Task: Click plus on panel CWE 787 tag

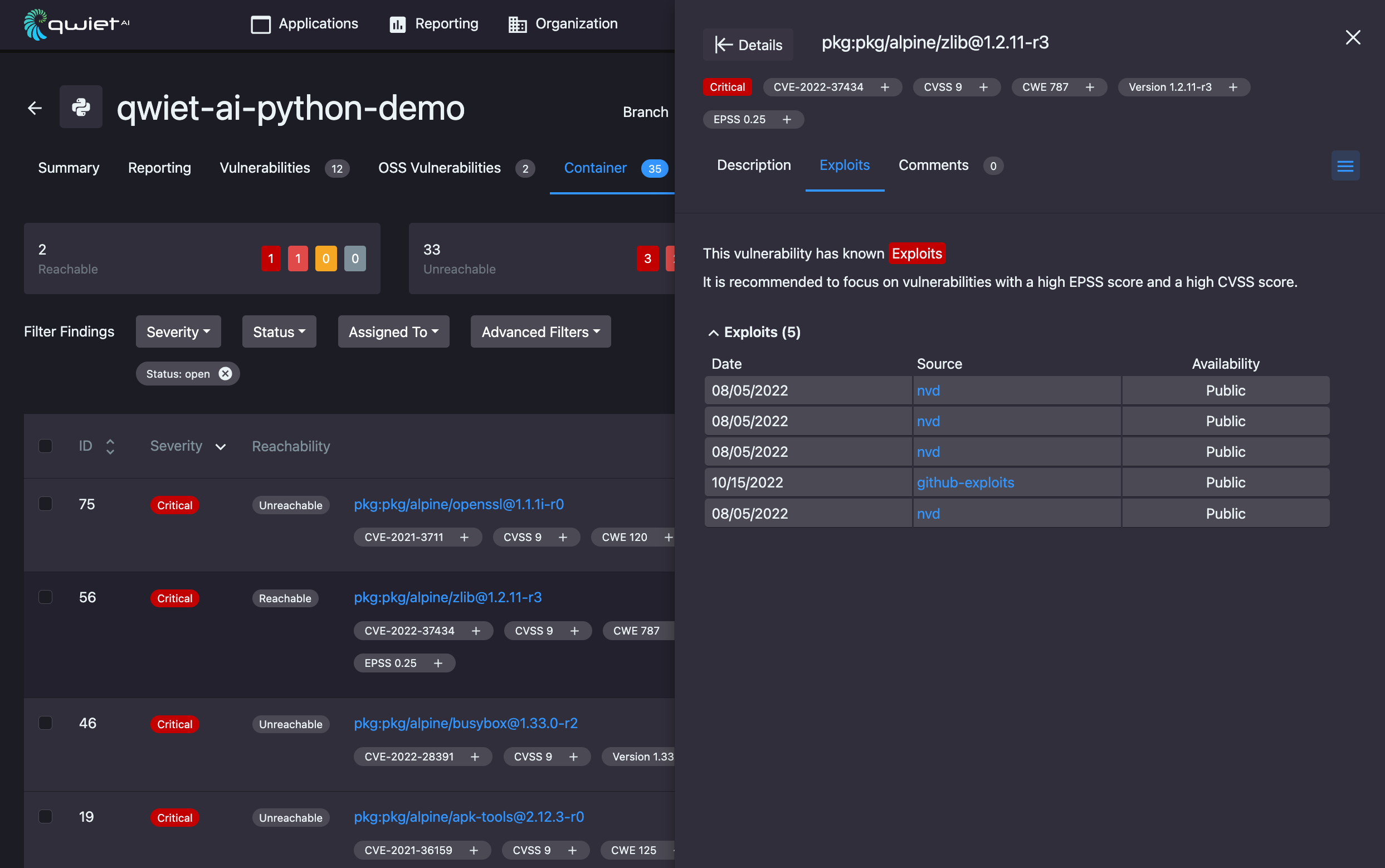Action: [x=1089, y=87]
